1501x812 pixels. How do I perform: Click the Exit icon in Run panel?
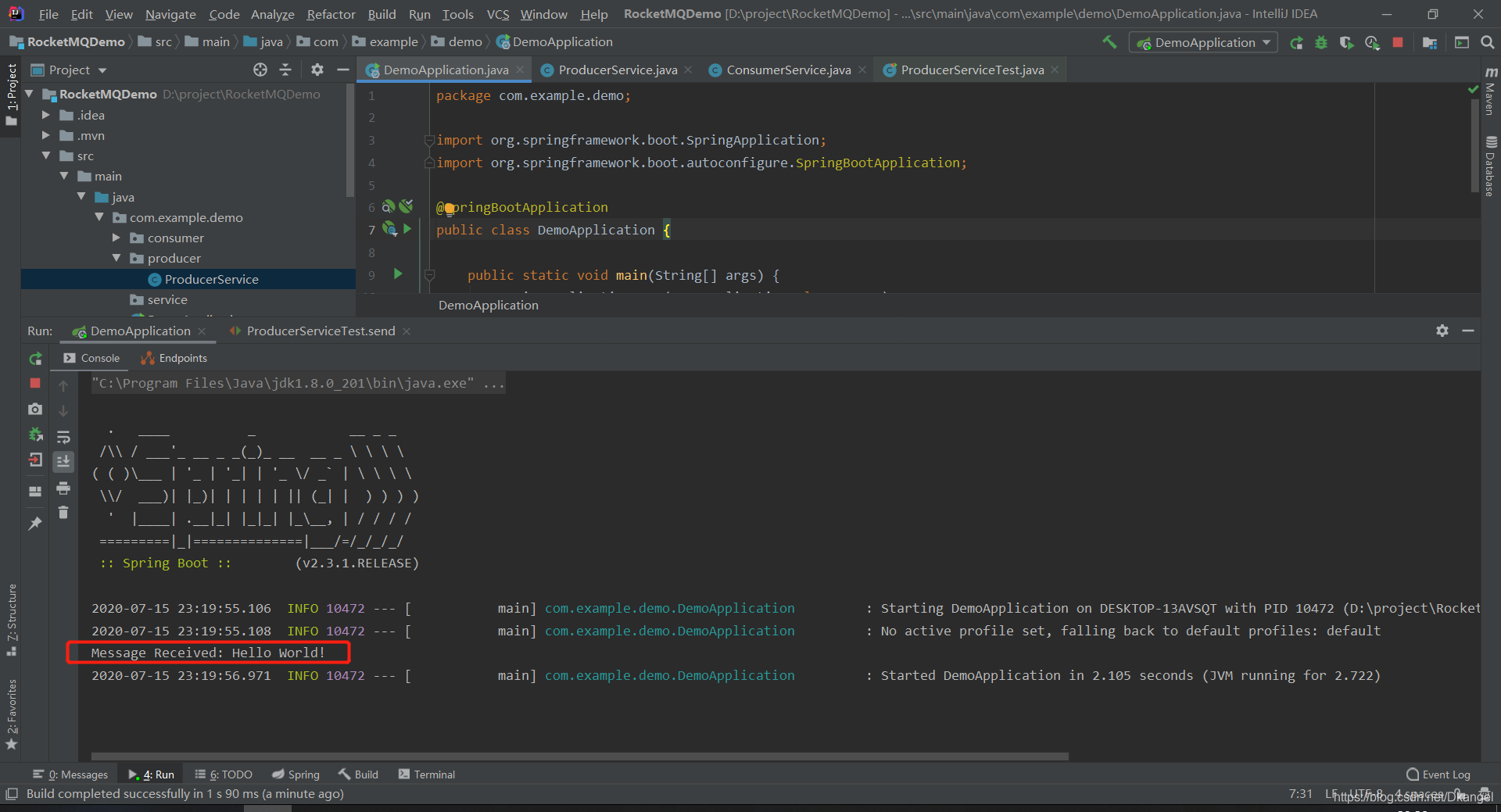[x=35, y=460]
